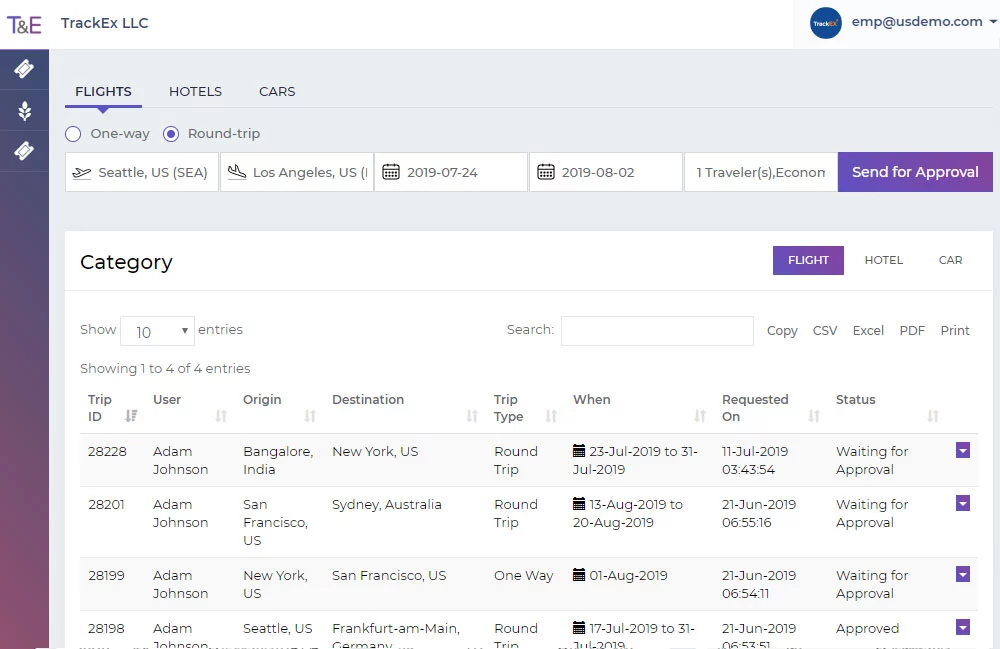Click 'Sydney, Australia' destination cell
The width and height of the screenshot is (1000, 649).
tap(386, 504)
